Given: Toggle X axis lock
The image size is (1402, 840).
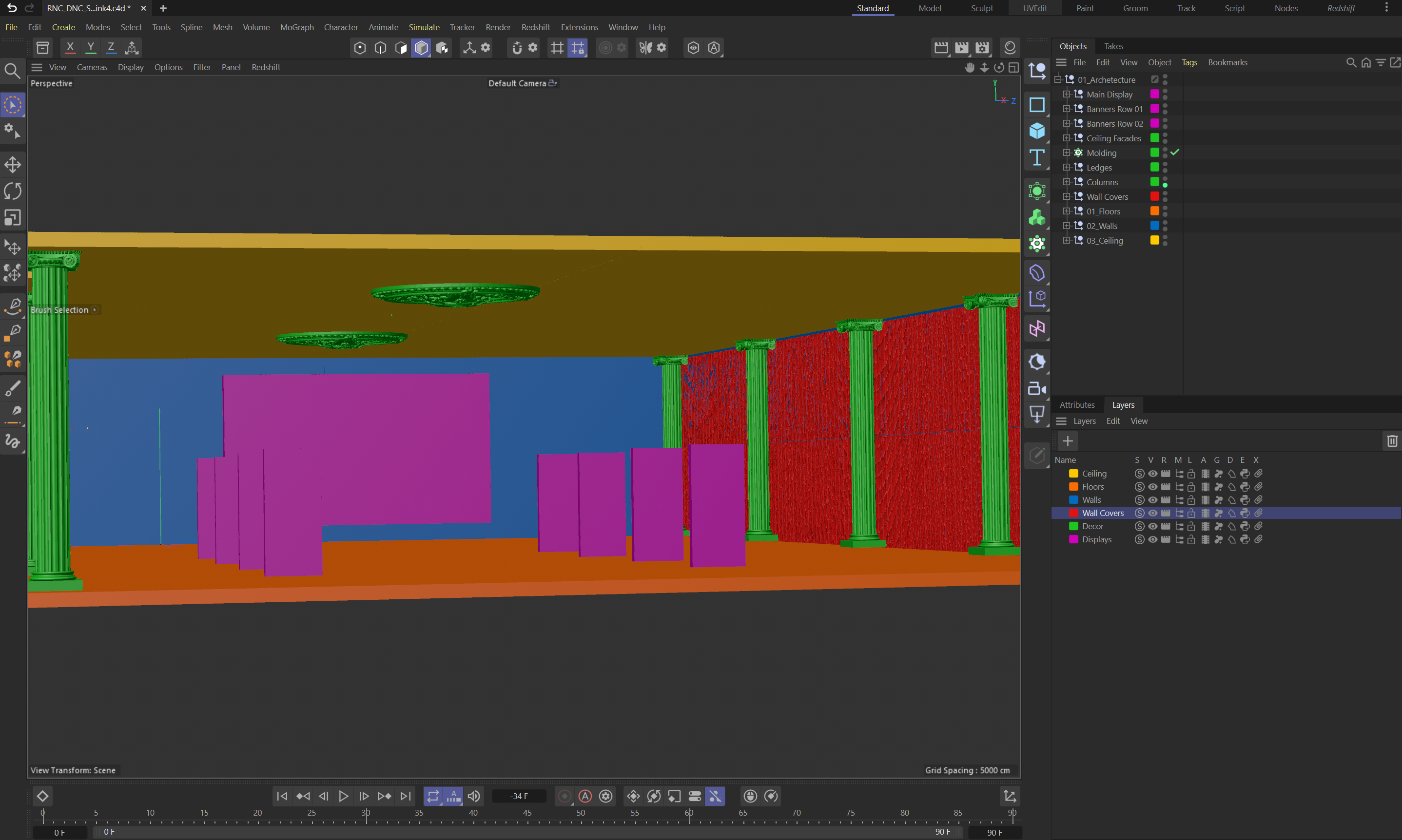Looking at the screenshot, I should pos(70,48).
